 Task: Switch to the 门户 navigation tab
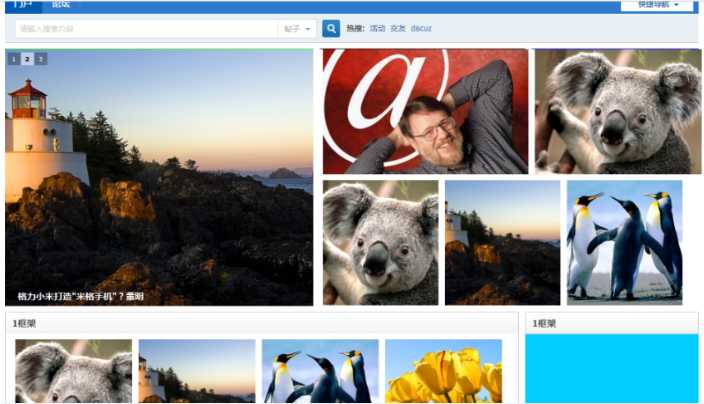pos(23,5)
